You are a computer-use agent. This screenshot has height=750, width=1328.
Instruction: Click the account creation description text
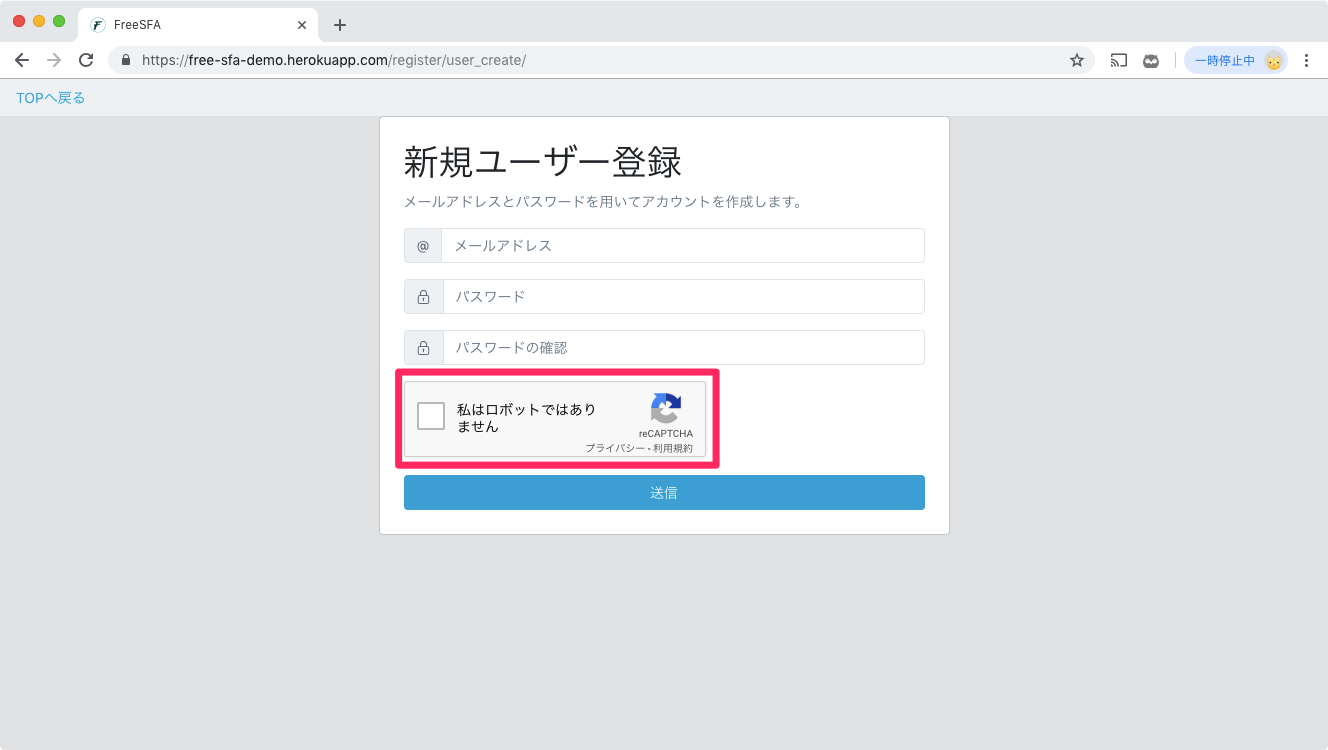(603, 202)
